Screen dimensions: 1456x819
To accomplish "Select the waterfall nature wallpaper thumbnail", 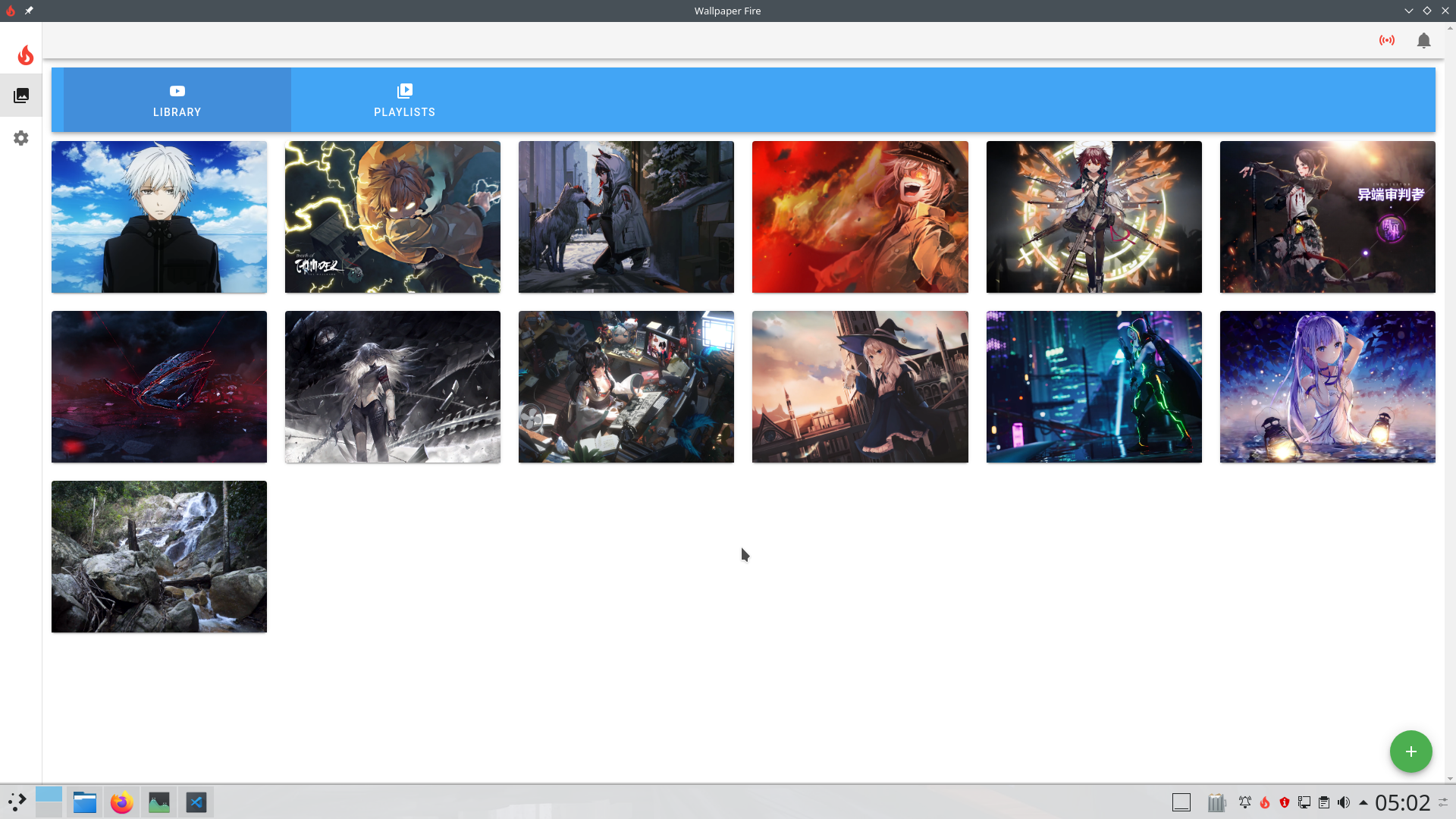I will tap(159, 557).
